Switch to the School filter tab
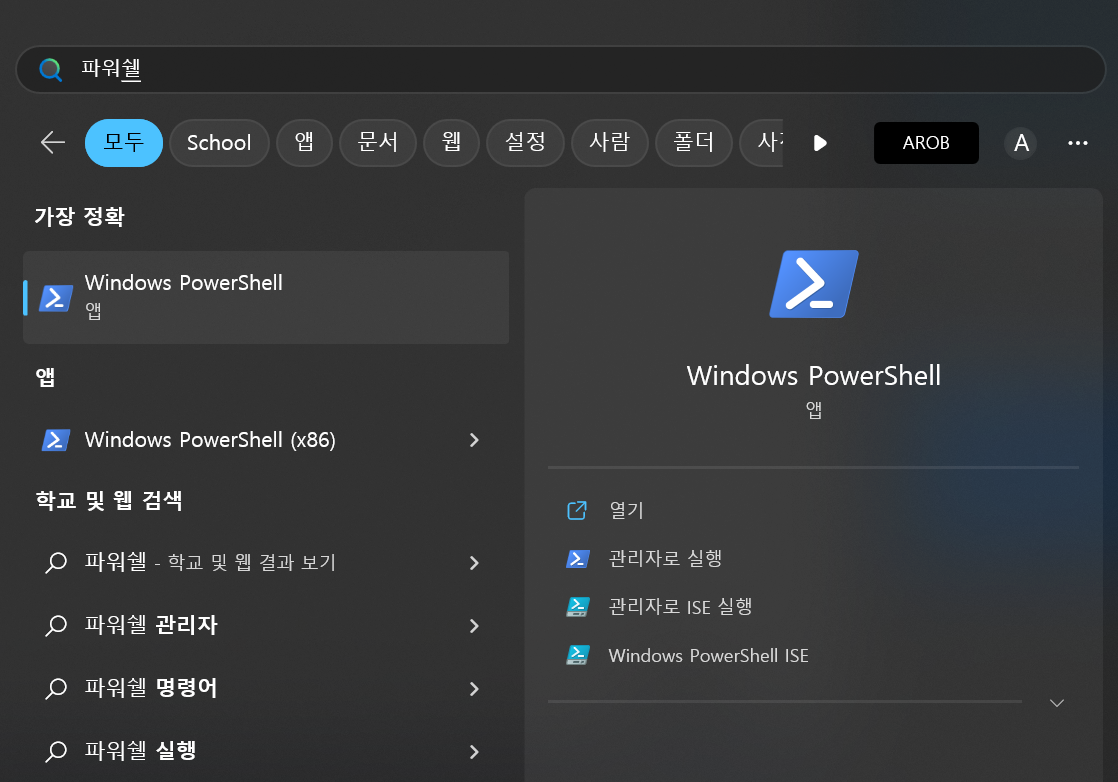The image size is (1118, 782). click(219, 143)
